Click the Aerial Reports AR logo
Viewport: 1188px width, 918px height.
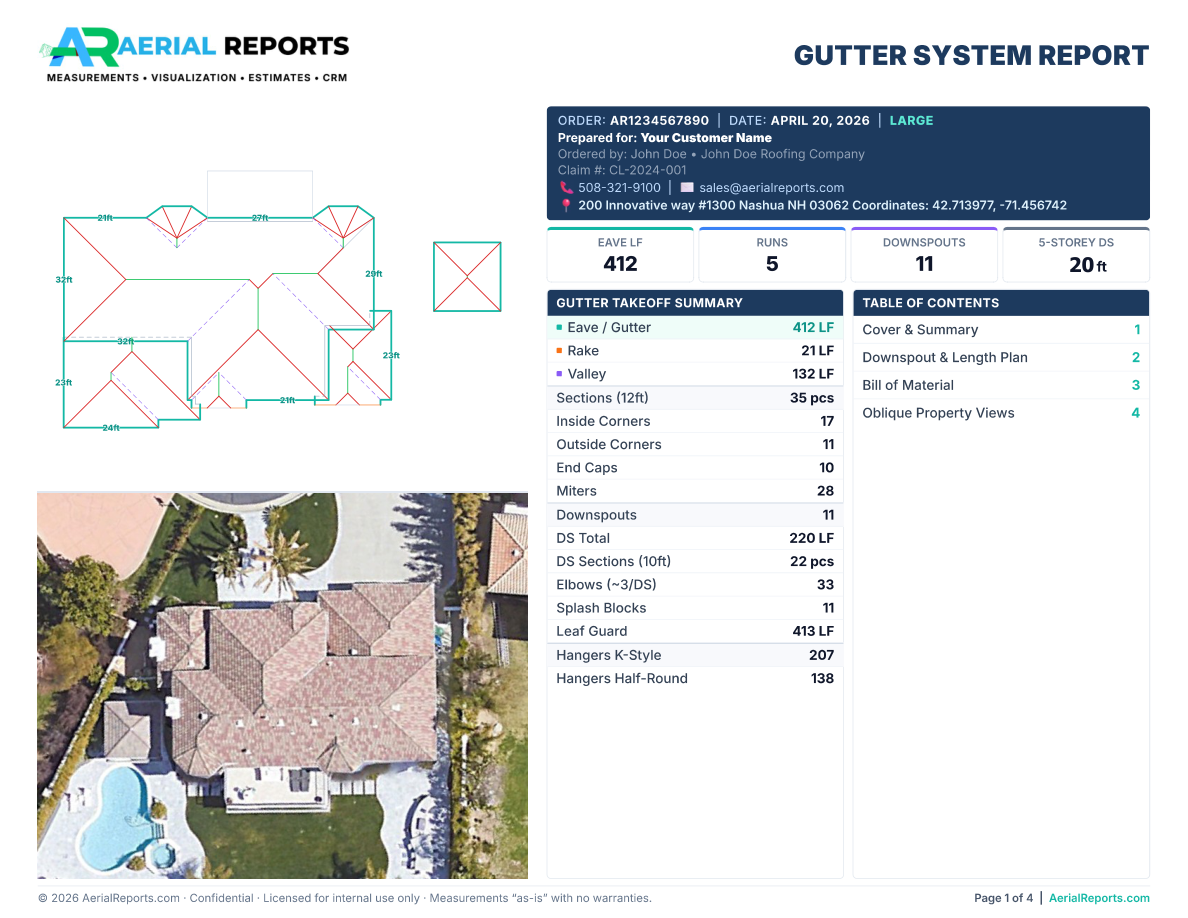pyautogui.click(x=194, y=55)
